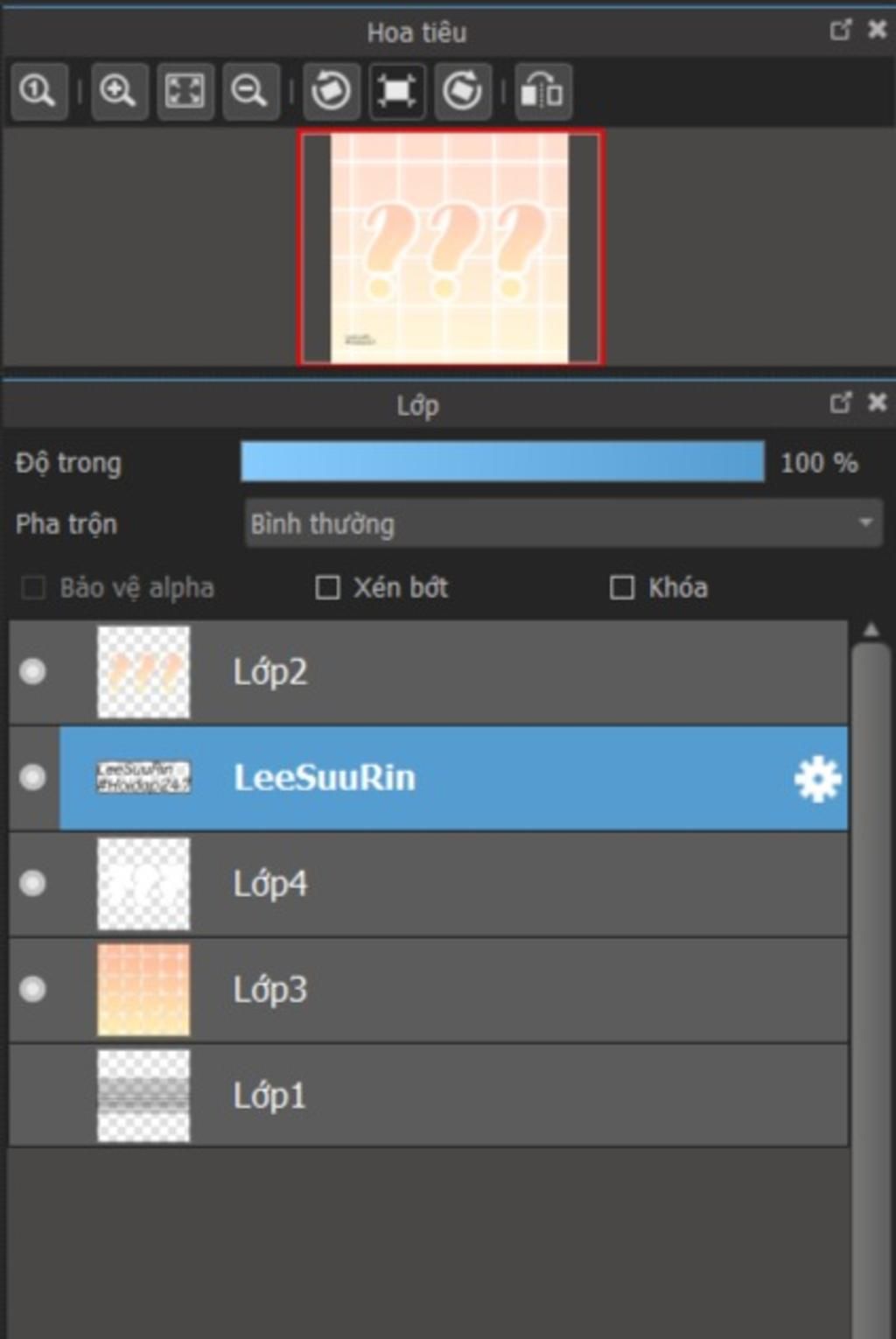Rotate canvas view clockwise

462,91
